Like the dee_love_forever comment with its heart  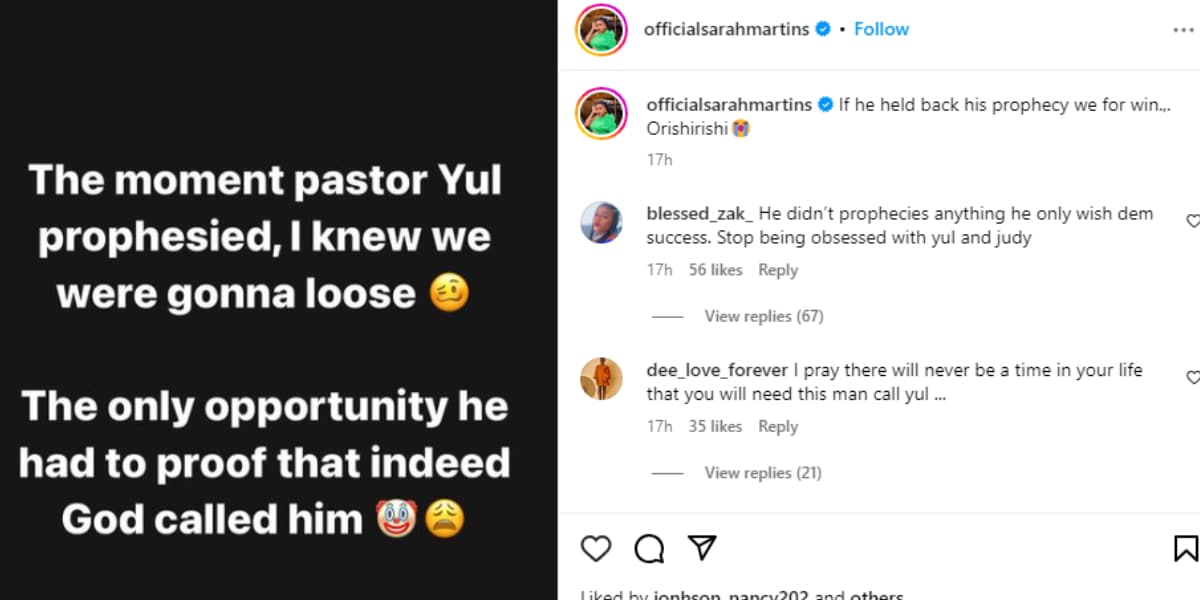(x=1192, y=377)
